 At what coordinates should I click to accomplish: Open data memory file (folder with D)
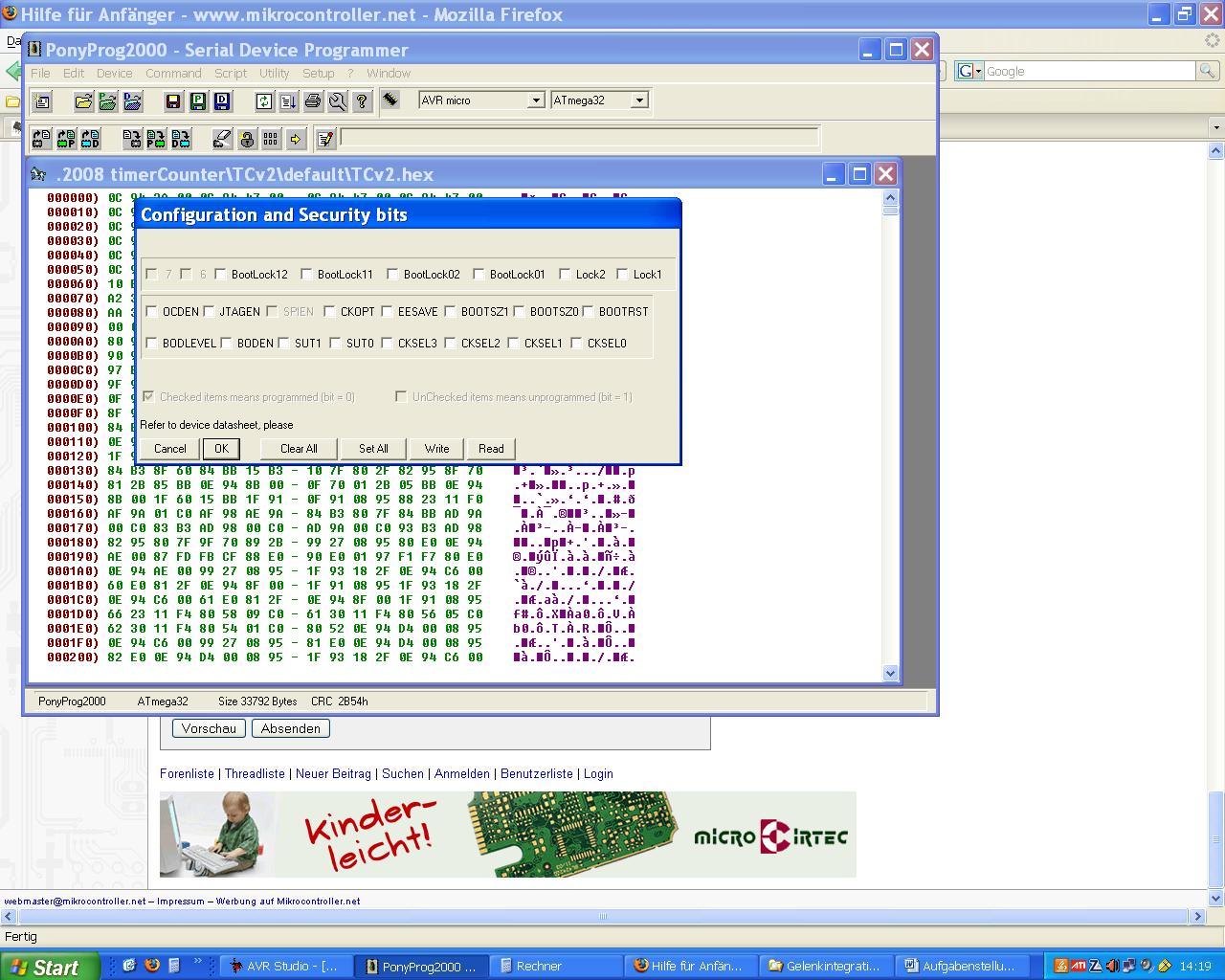click(x=132, y=101)
